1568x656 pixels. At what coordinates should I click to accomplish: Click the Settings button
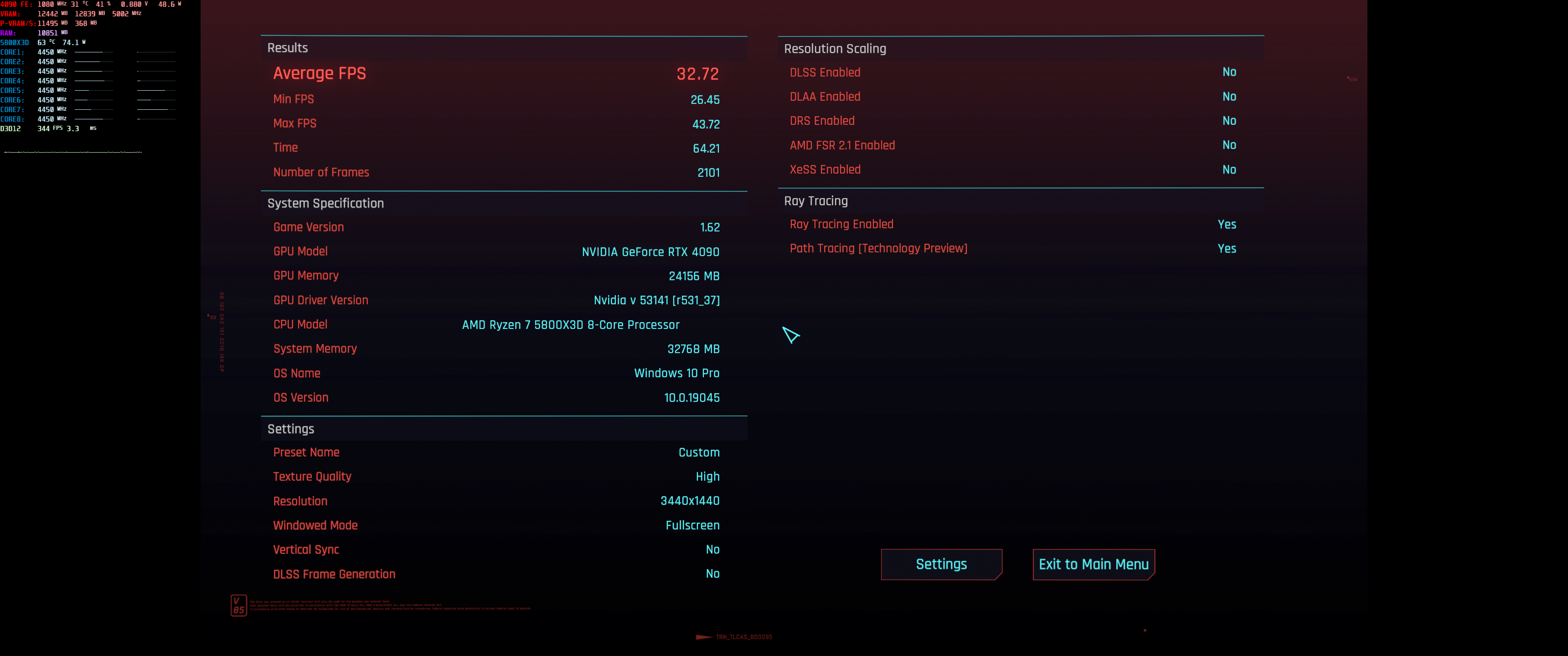(940, 564)
